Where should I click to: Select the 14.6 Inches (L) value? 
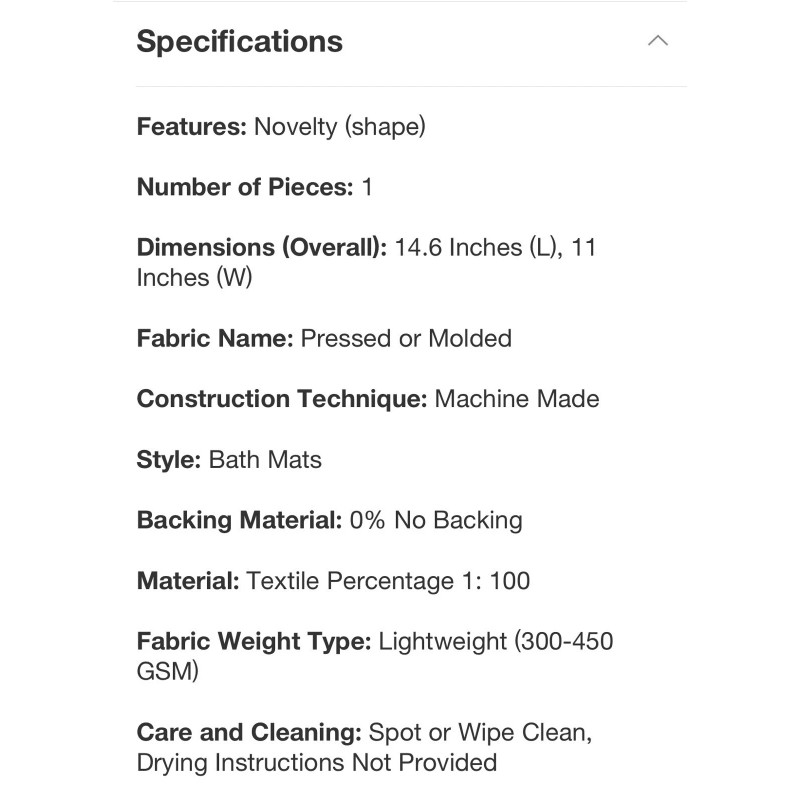[x=473, y=247]
